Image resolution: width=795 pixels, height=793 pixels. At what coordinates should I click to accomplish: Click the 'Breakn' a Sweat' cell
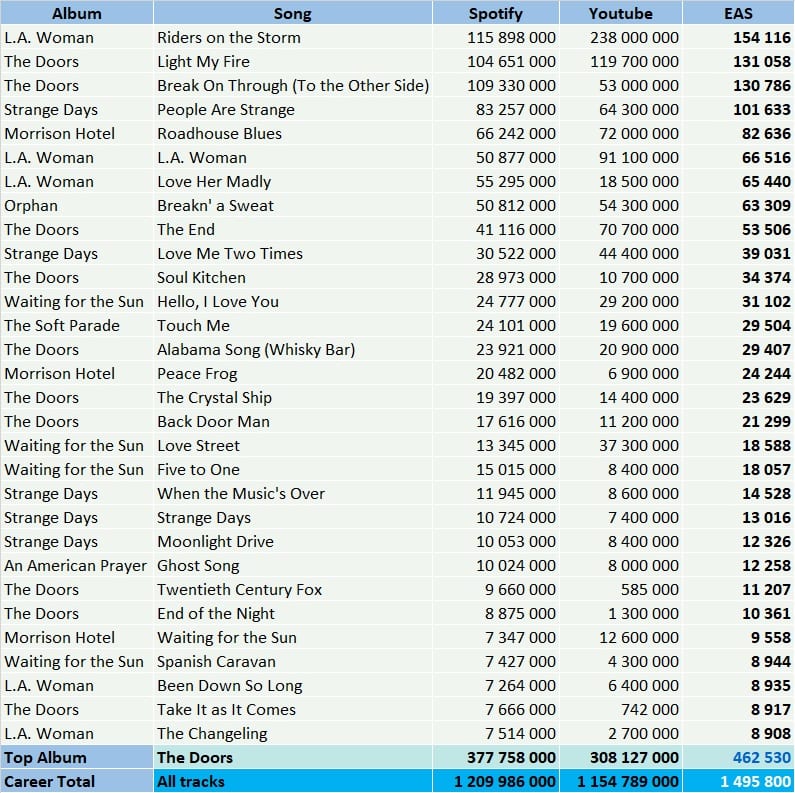[x=293, y=205]
